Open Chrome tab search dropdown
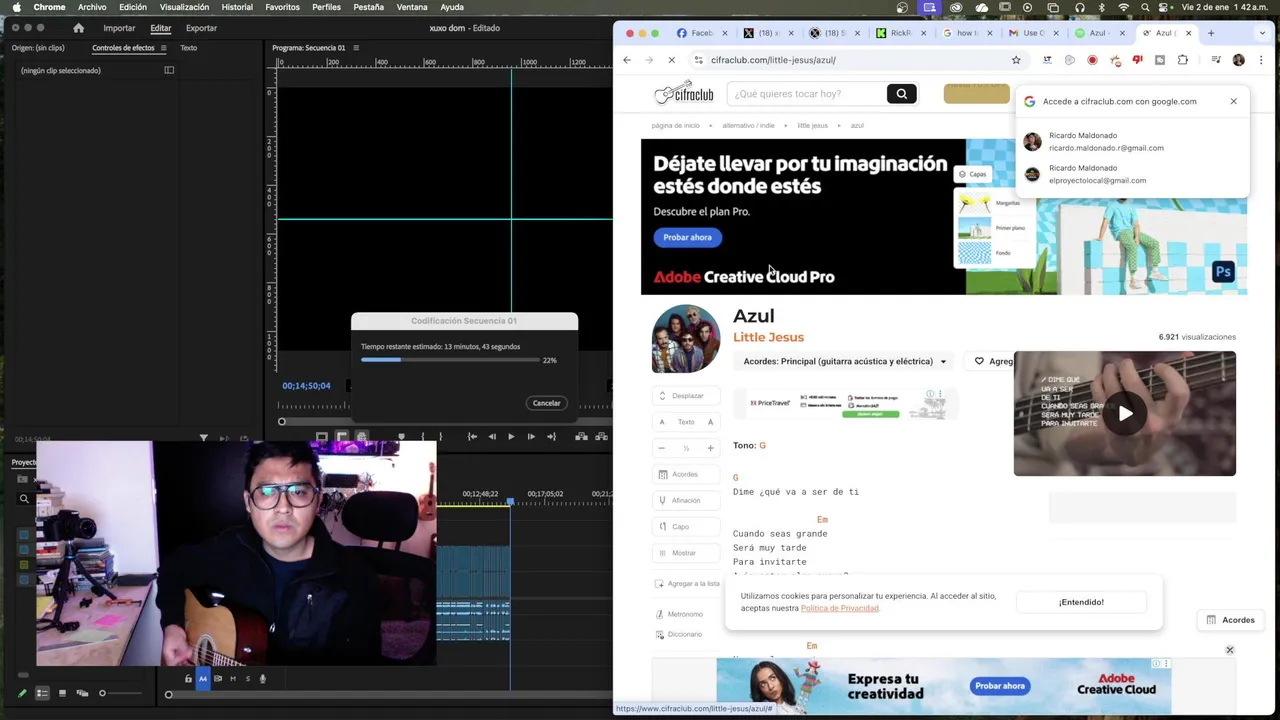This screenshot has height=720, width=1280. 1263,33
